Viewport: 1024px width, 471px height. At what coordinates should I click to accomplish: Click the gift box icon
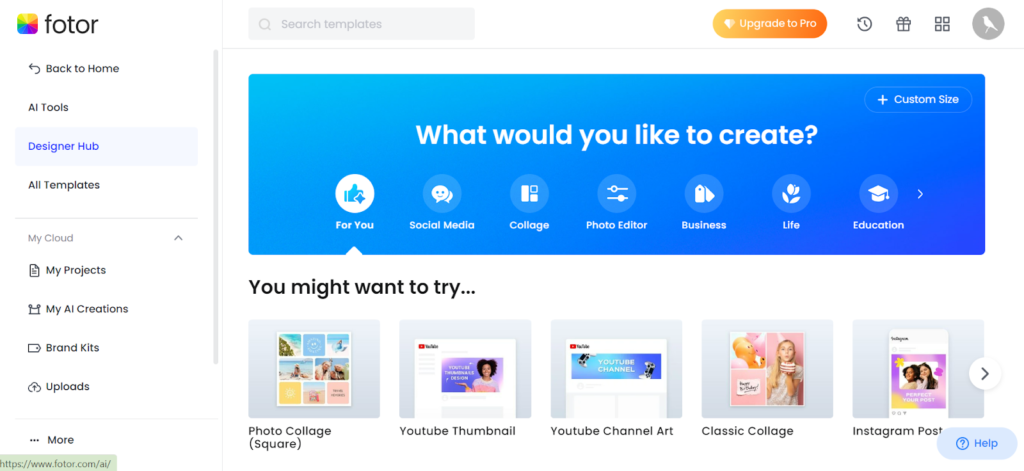point(903,24)
